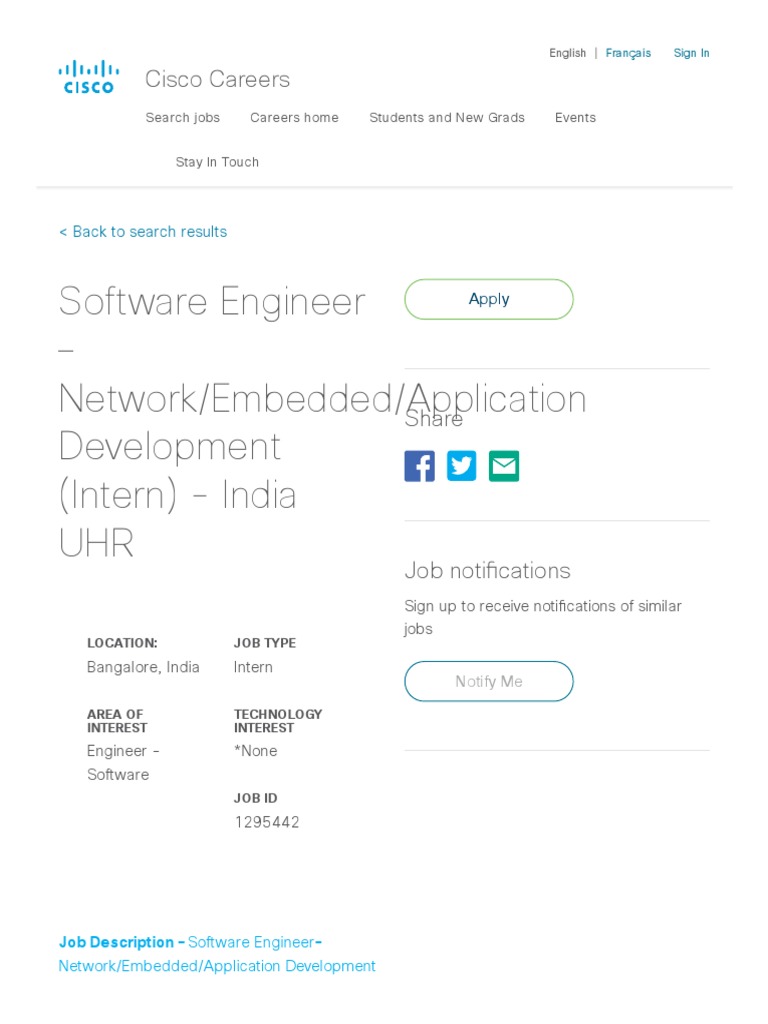The width and height of the screenshot is (768, 1024).
Task: Open the Cisco Careers title link
Action: pos(217,79)
